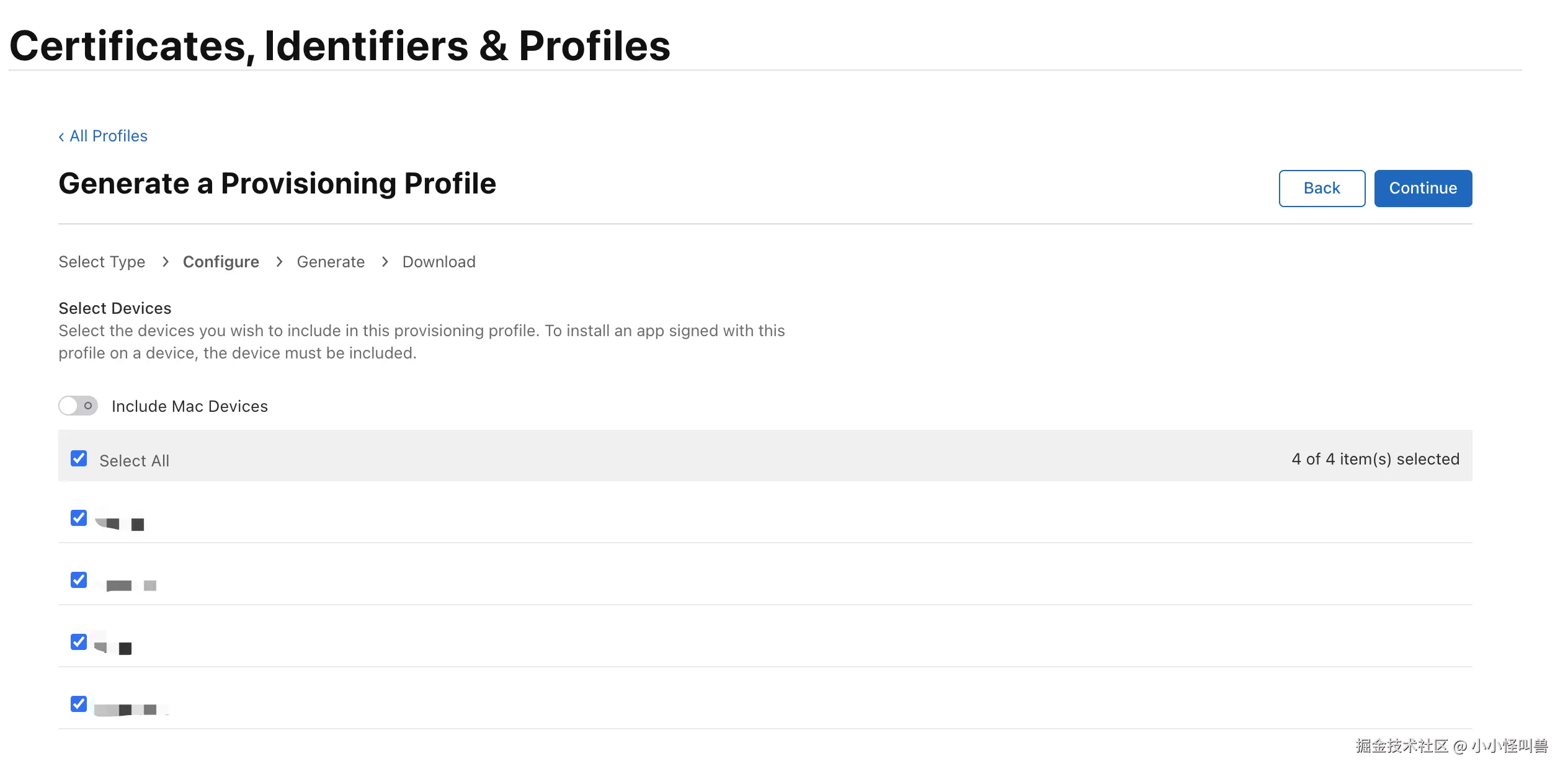Click the chevron after Generate

pos(385,262)
